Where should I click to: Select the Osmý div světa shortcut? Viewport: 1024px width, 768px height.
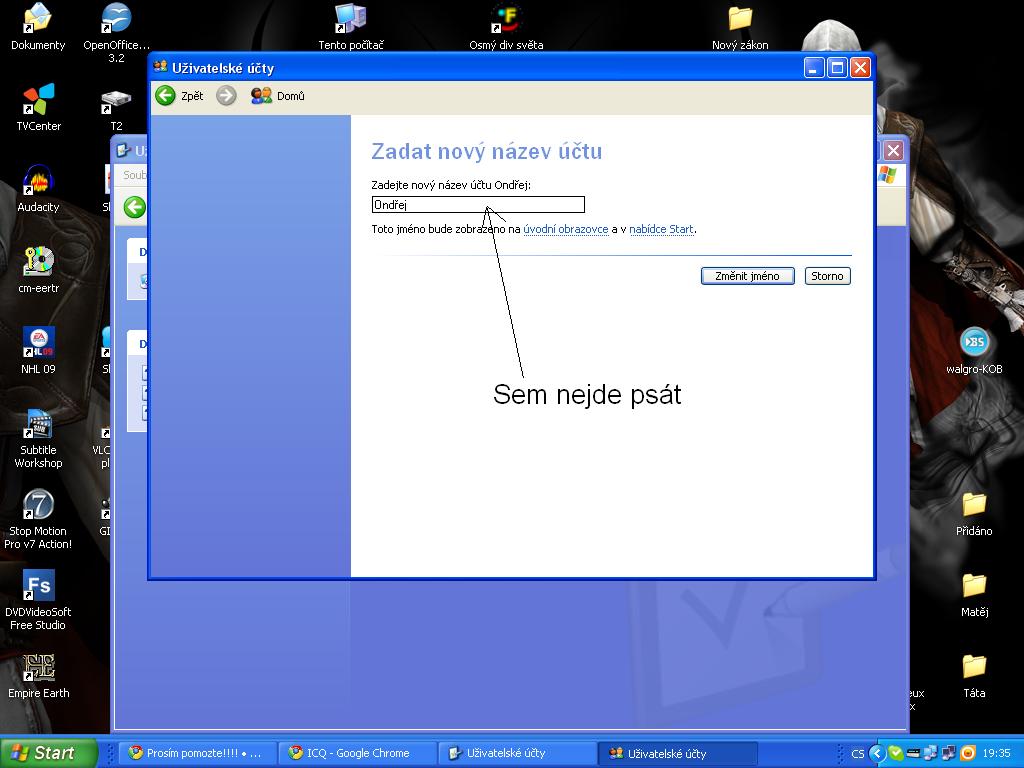[506, 27]
